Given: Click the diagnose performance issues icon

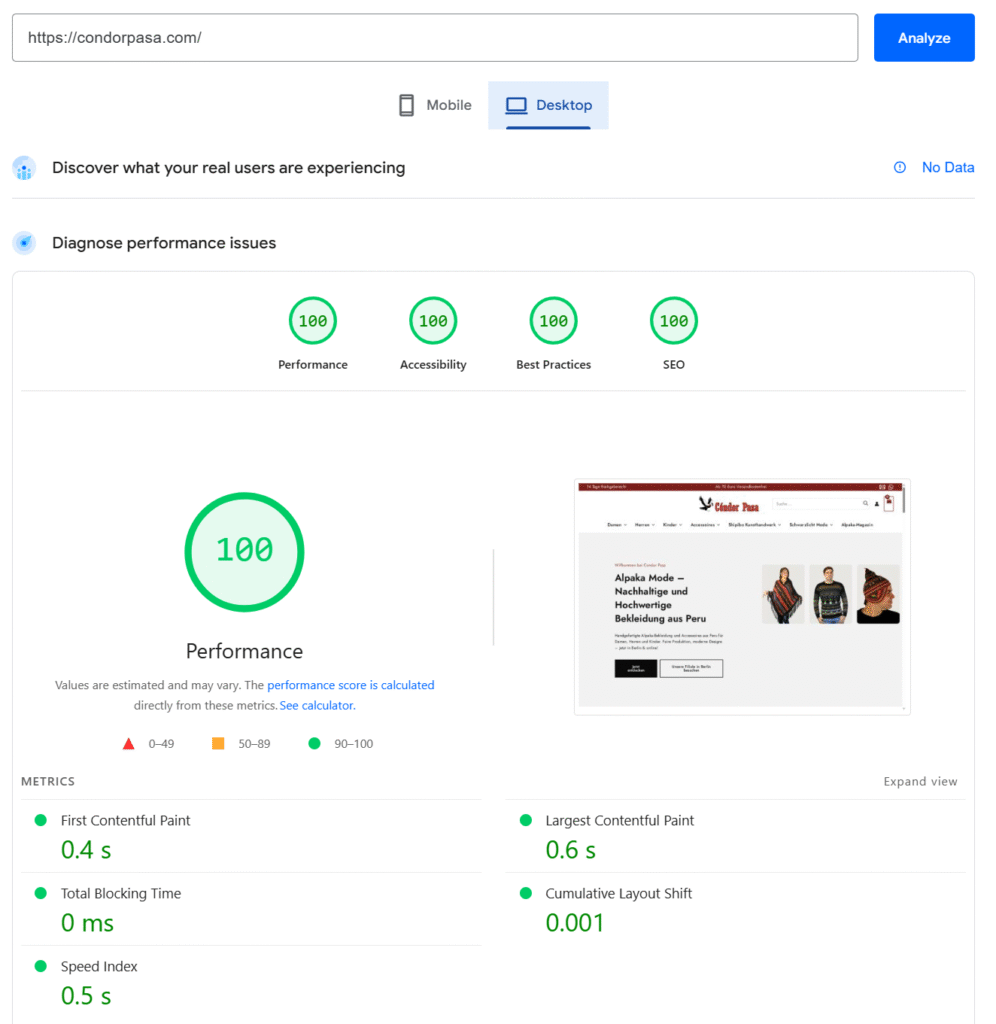Looking at the screenshot, I should [24, 243].
